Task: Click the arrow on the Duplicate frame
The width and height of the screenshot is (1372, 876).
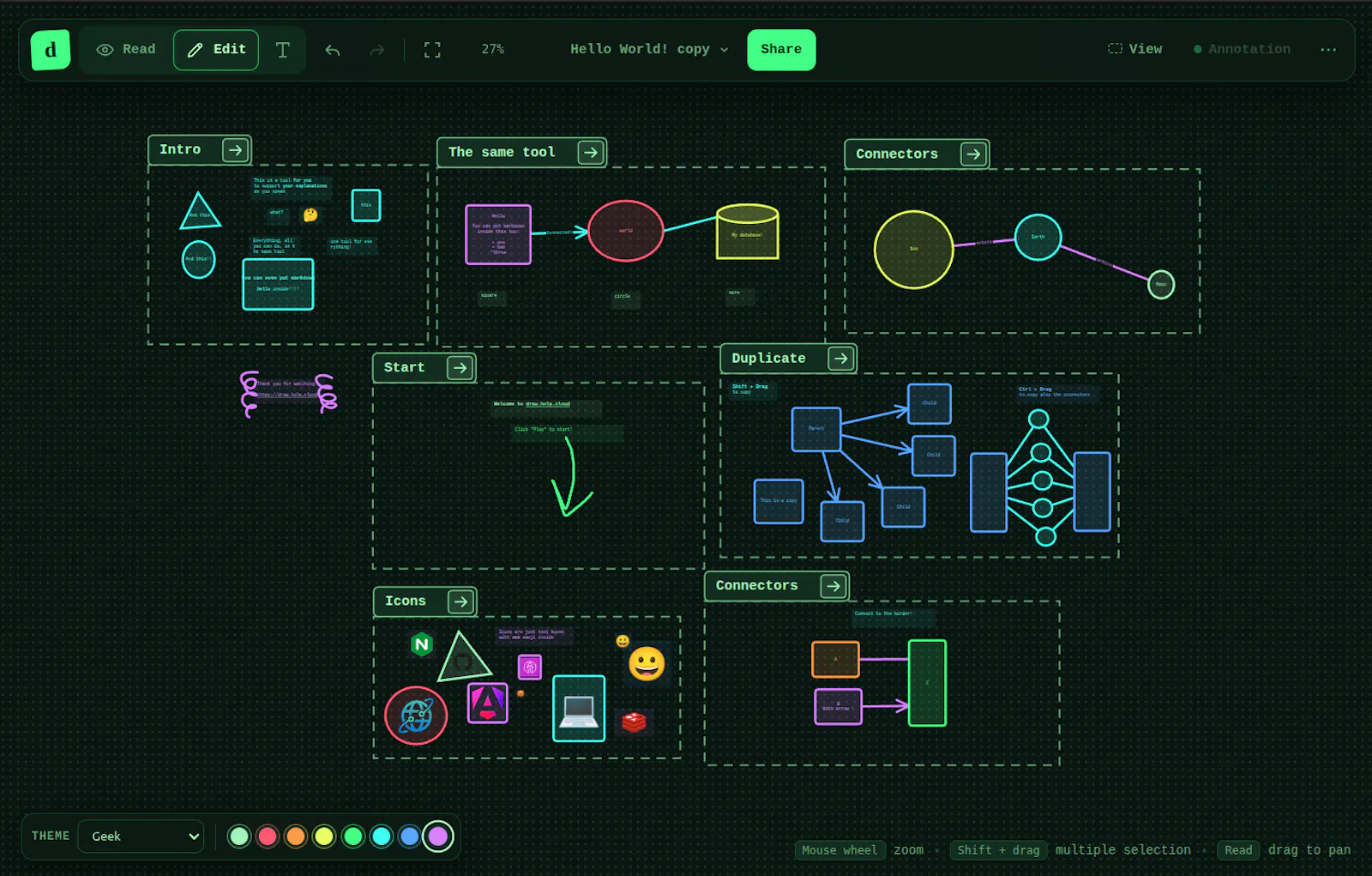Action: tap(840, 359)
